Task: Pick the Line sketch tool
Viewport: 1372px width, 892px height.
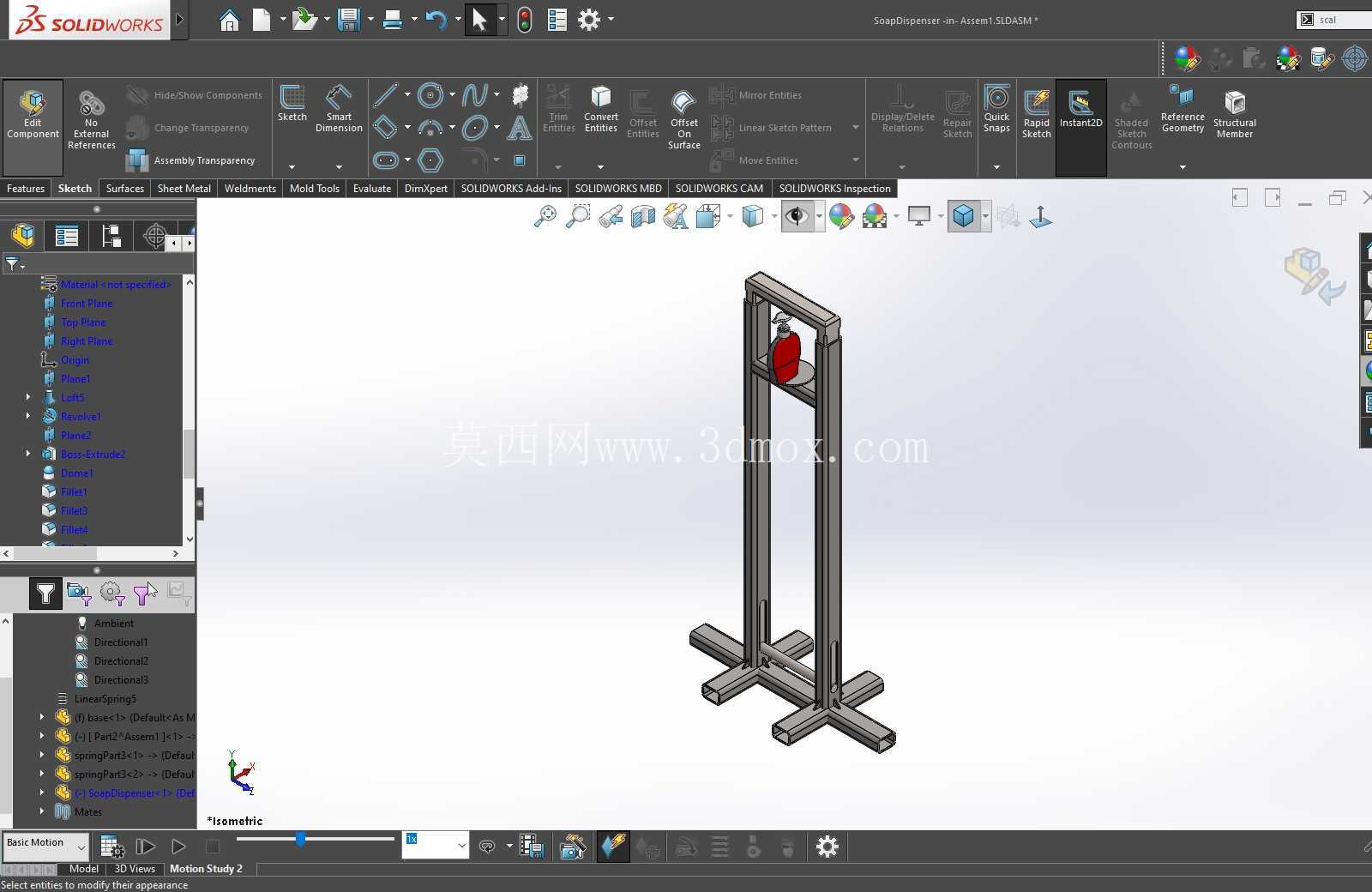Action: (385, 94)
